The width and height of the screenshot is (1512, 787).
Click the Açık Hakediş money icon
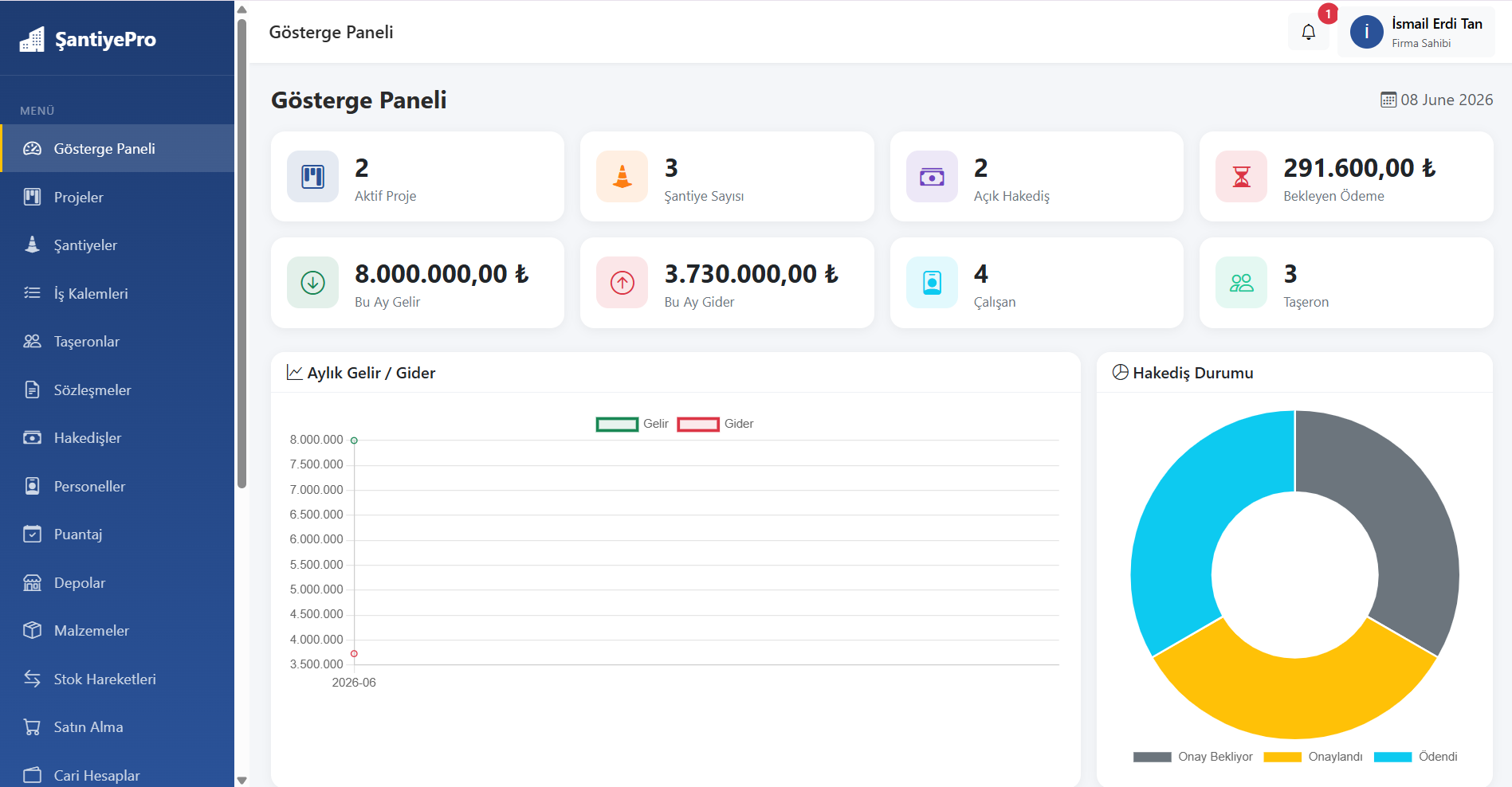click(932, 176)
